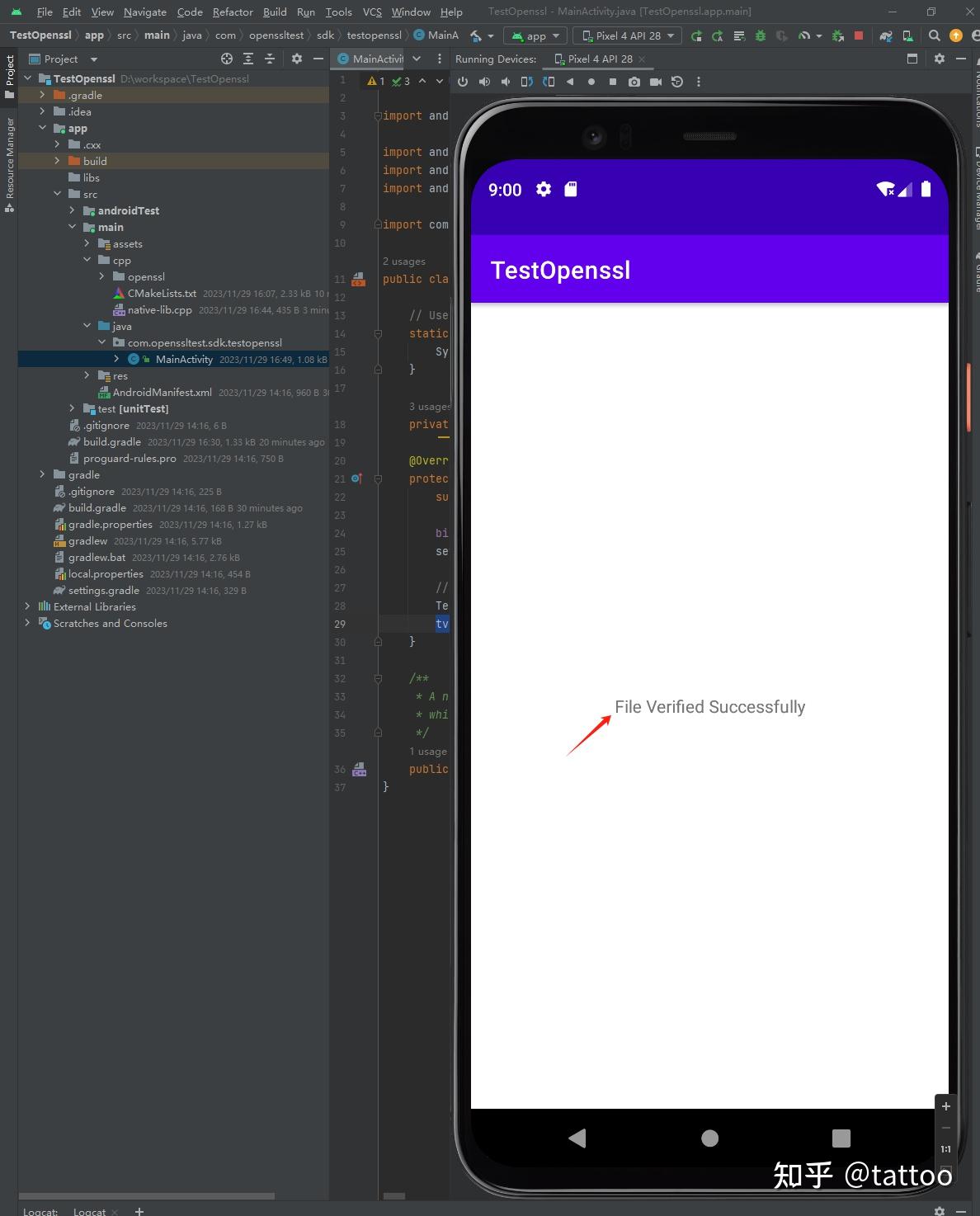980x1216 pixels.
Task: Click the emulator zoom in plus button
Action: tap(946, 1106)
